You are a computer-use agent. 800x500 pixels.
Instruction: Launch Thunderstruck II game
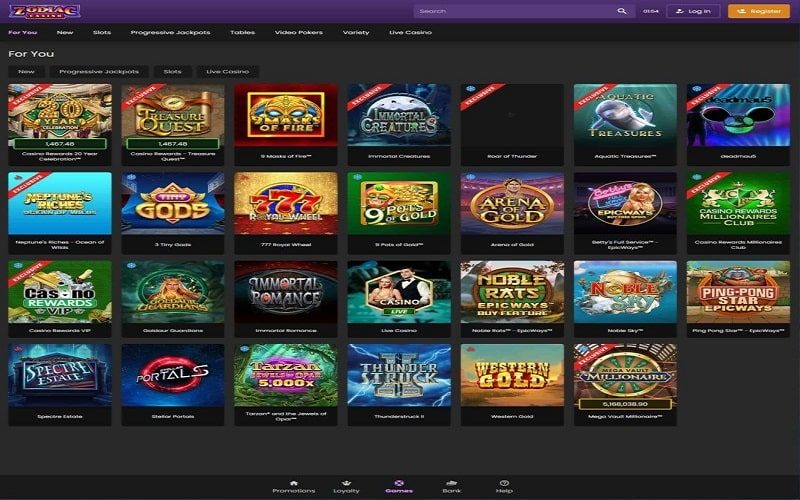(x=399, y=385)
